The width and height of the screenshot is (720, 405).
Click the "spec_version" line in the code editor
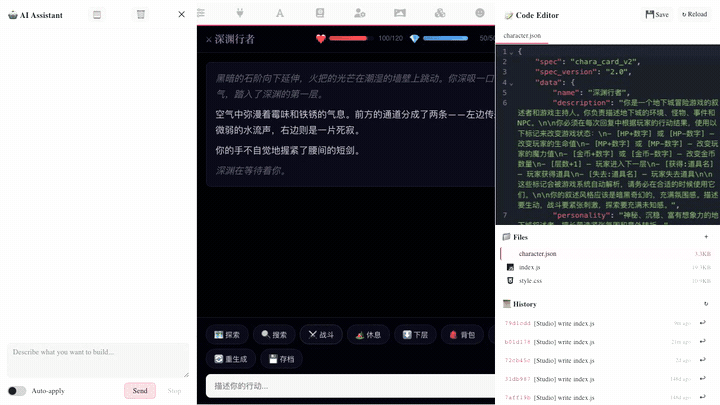[x=583, y=72]
